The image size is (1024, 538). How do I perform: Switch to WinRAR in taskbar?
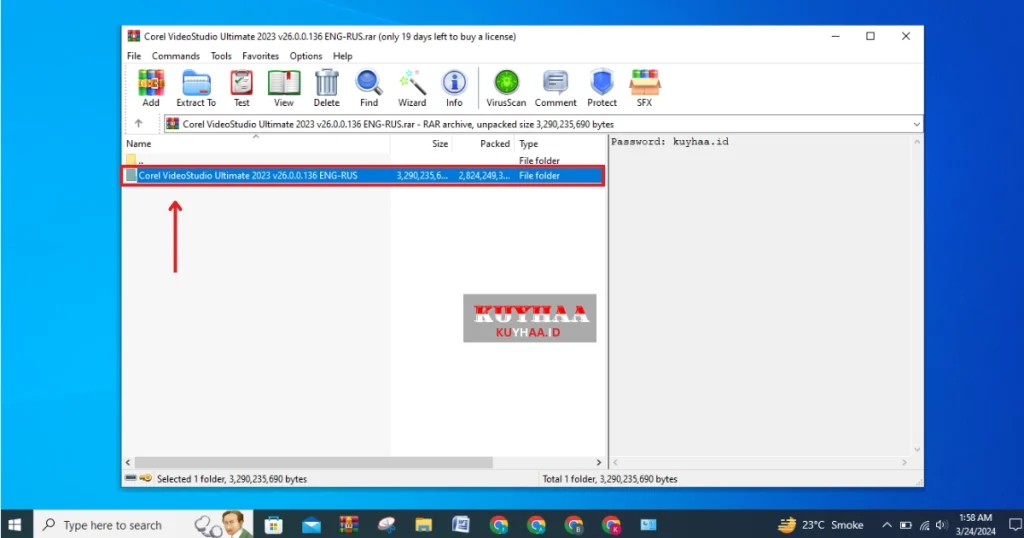[x=349, y=524]
